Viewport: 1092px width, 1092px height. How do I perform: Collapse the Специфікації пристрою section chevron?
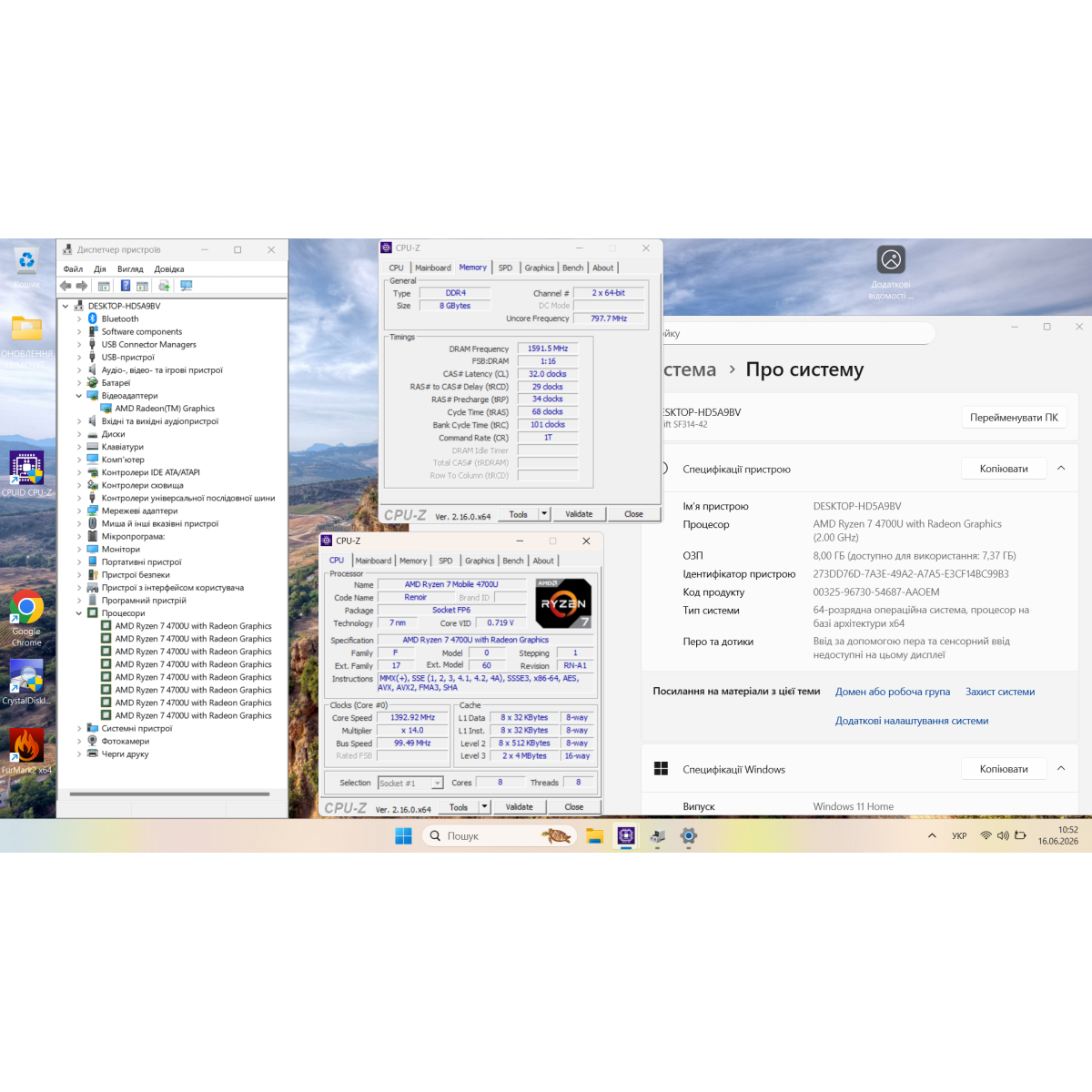point(1061,468)
